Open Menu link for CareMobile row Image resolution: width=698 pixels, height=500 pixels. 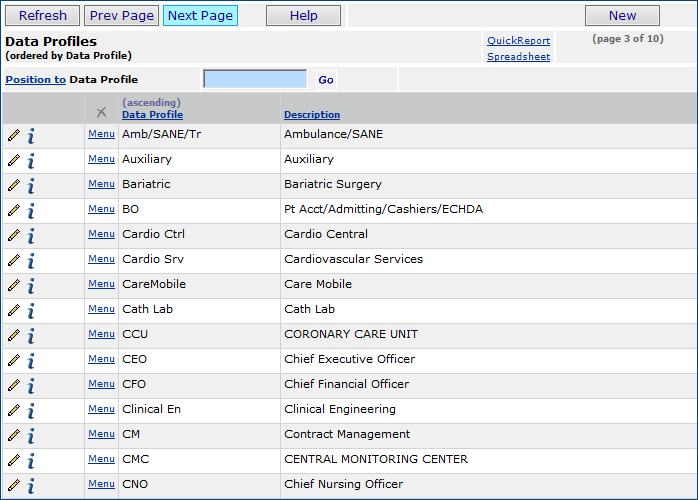pos(101,284)
